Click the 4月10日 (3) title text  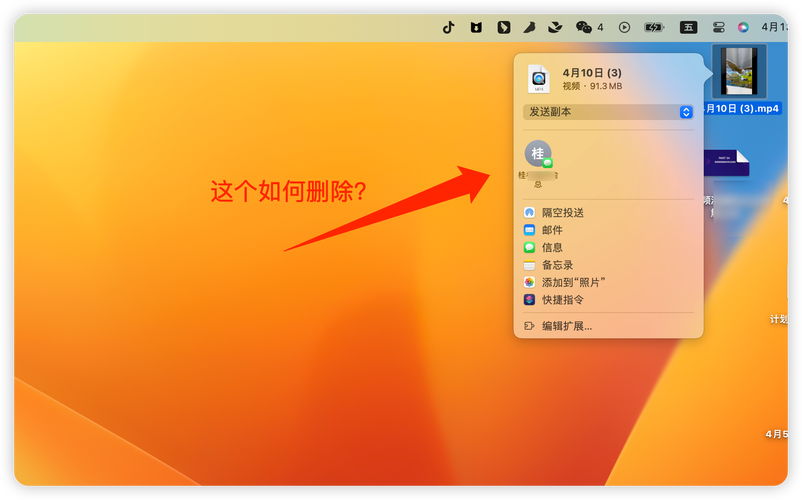[x=592, y=73]
